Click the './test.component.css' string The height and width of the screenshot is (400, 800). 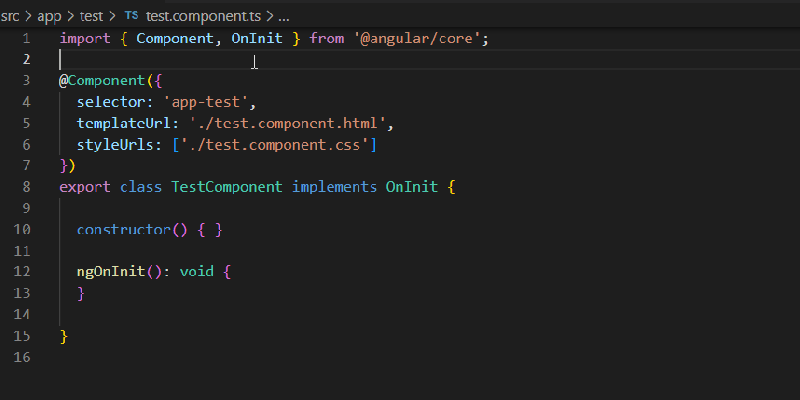[274, 145]
